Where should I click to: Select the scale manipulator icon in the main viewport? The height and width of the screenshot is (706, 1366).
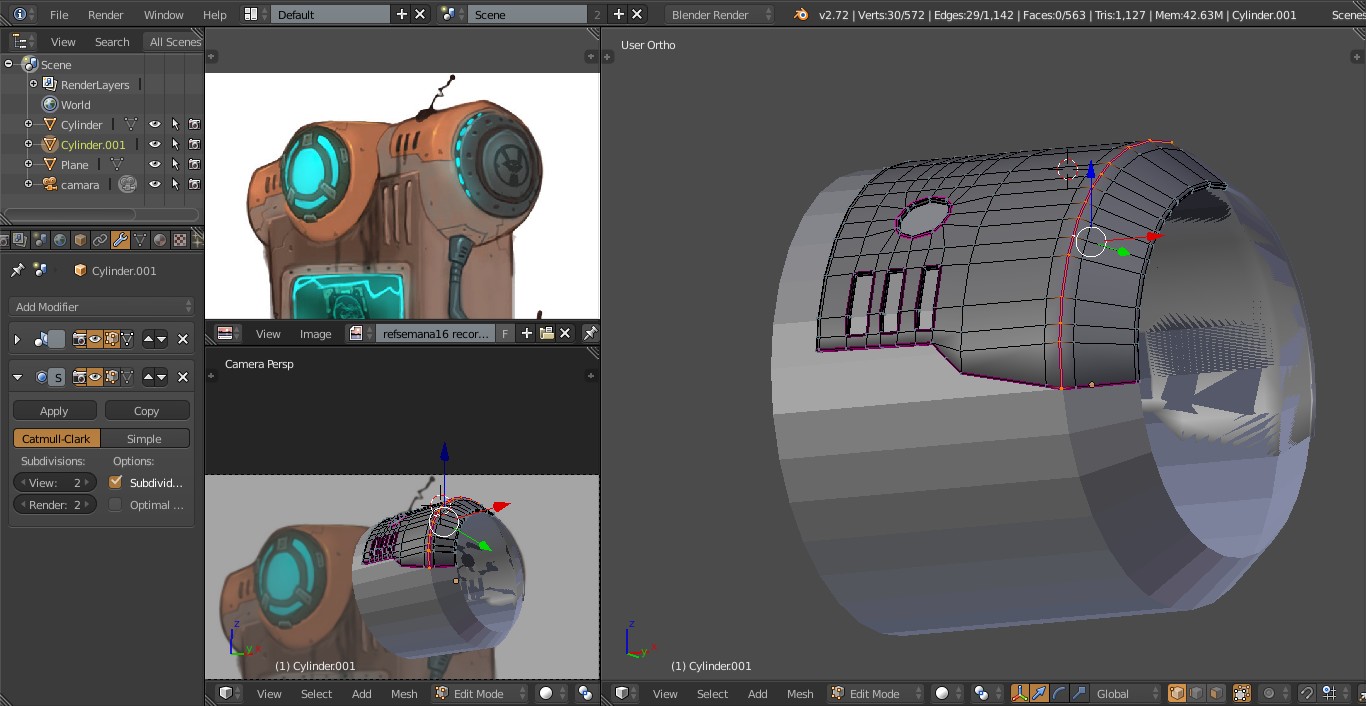point(1079,693)
